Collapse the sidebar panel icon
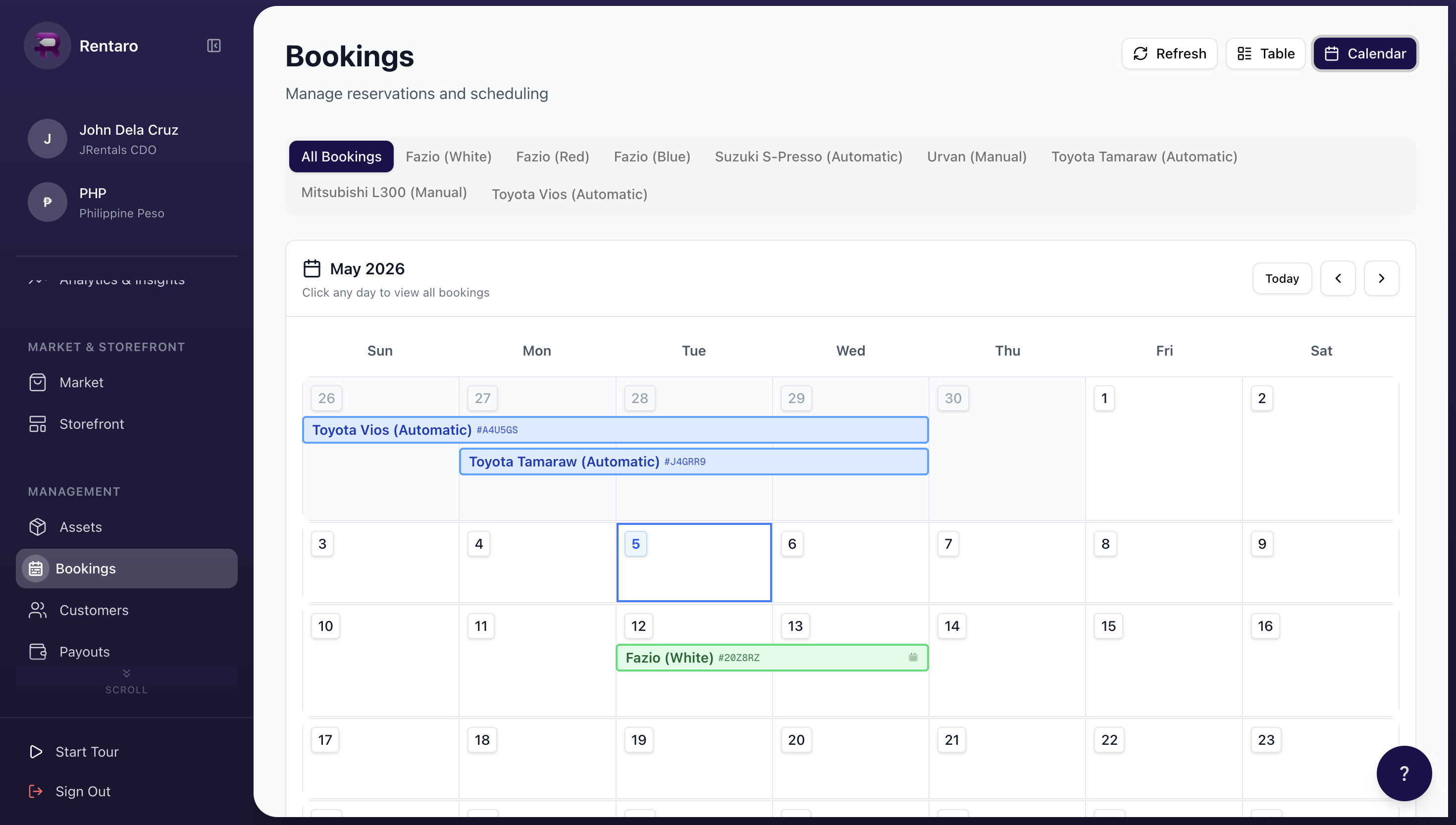Image resolution: width=1456 pixels, height=825 pixels. (213, 46)
